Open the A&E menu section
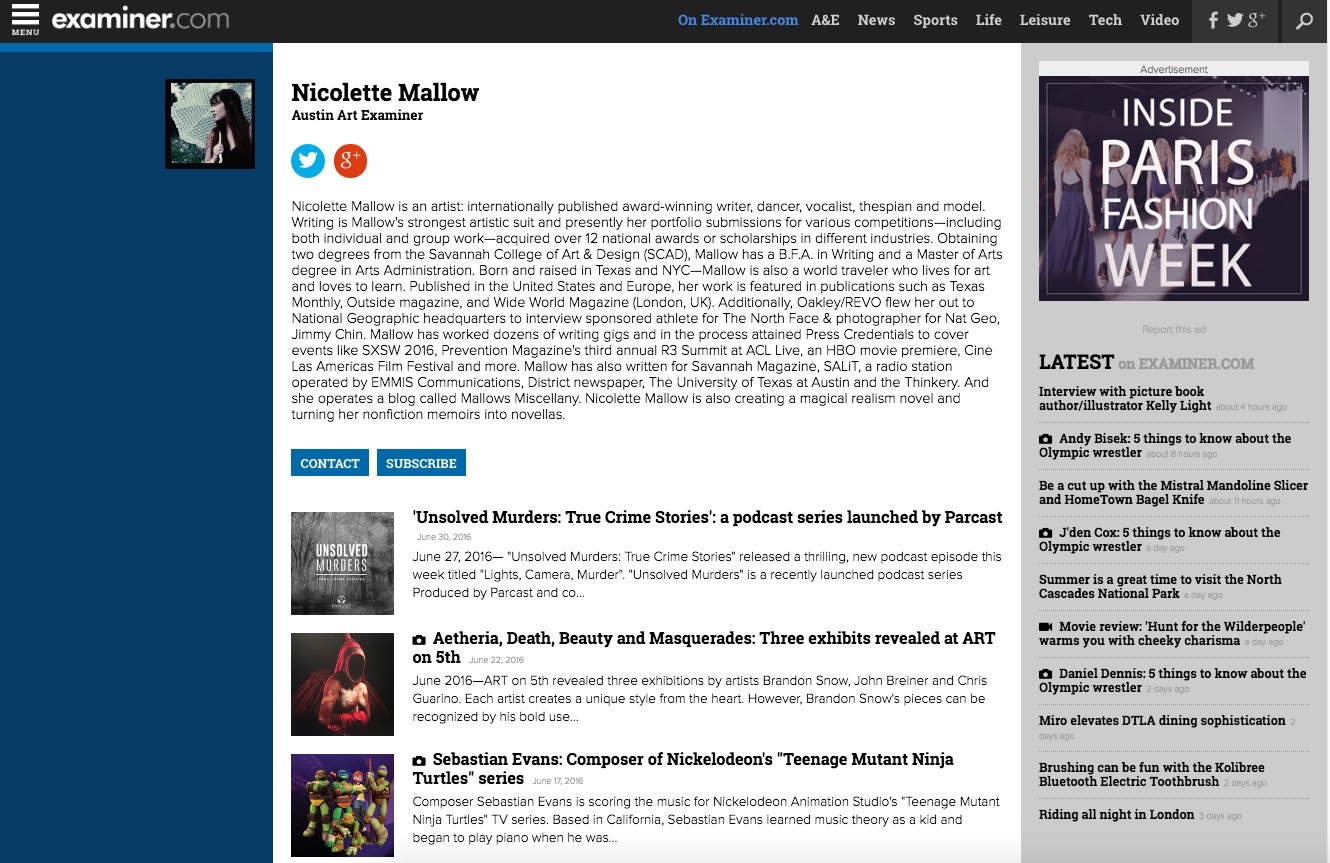The image size is (1330, 863). tap(825, 20)
